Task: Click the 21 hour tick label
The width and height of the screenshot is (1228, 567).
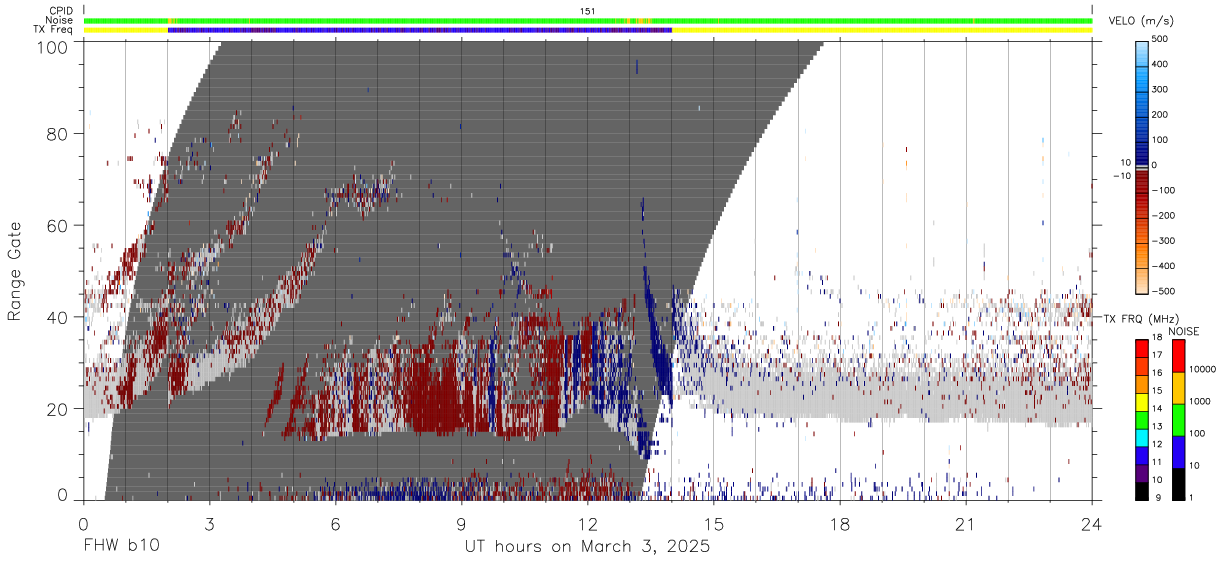Action: click(965, 523)
